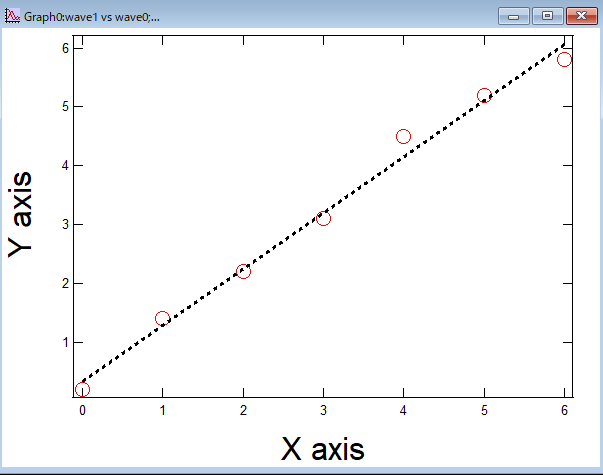Select the red circle marker at X equals 0
Image resolution: width=603 pixels, height=475 pixels.
(82, 389)
